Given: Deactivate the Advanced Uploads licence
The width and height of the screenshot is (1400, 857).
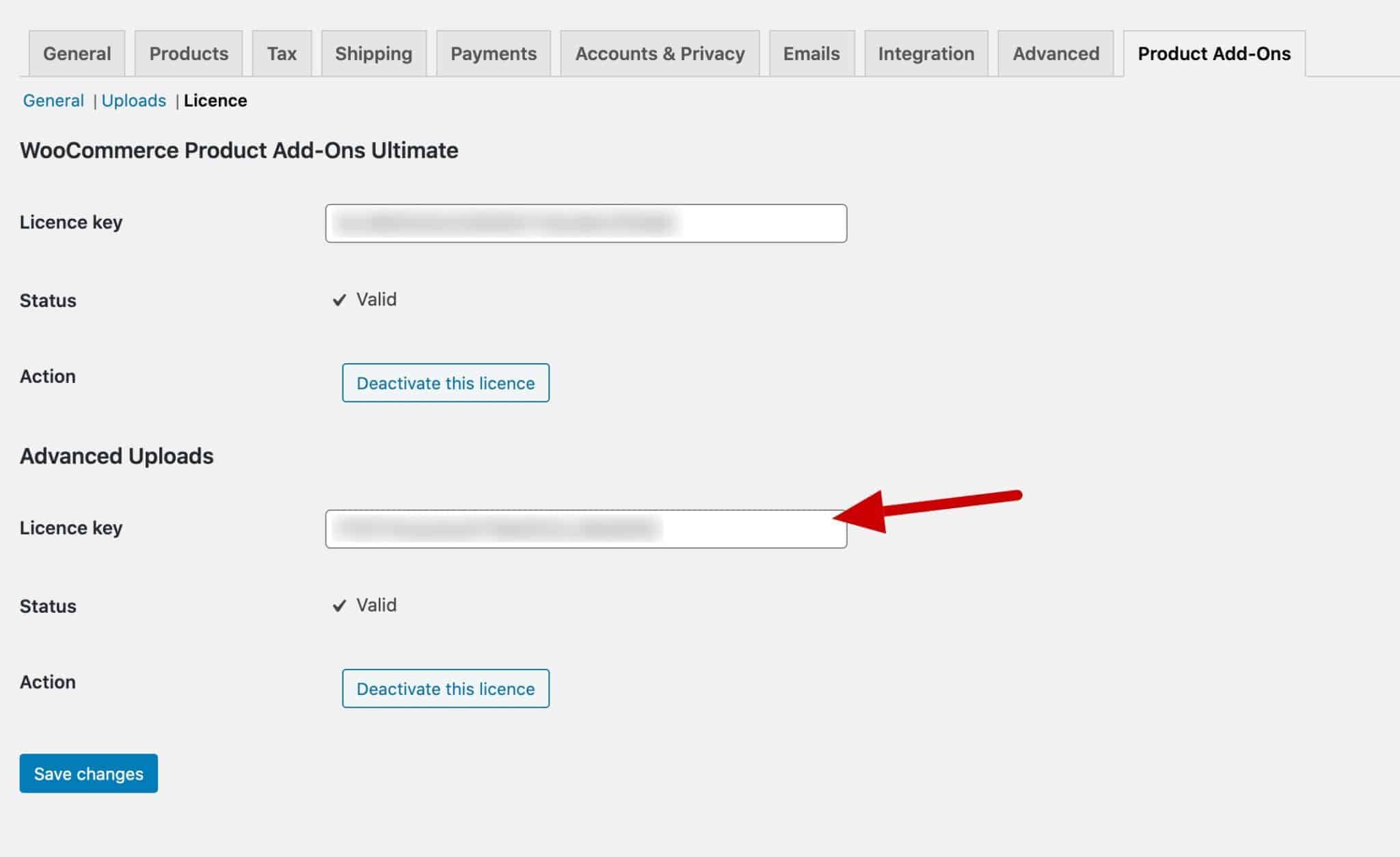Looking at the screenshot, I should click(445, 689).
